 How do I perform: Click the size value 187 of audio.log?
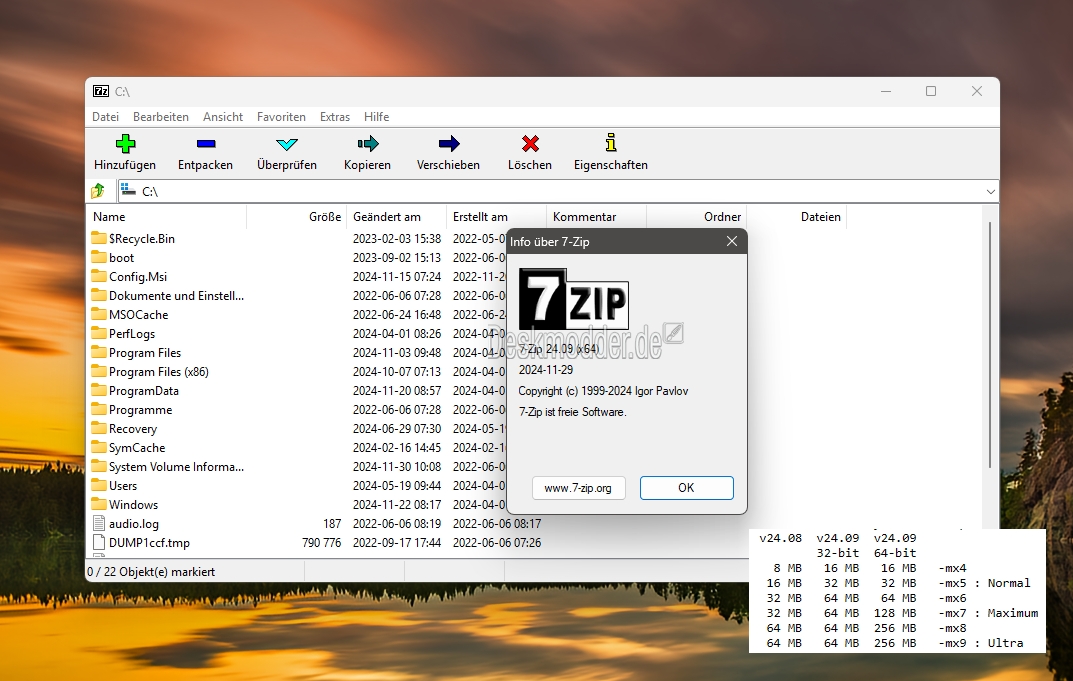332,524
